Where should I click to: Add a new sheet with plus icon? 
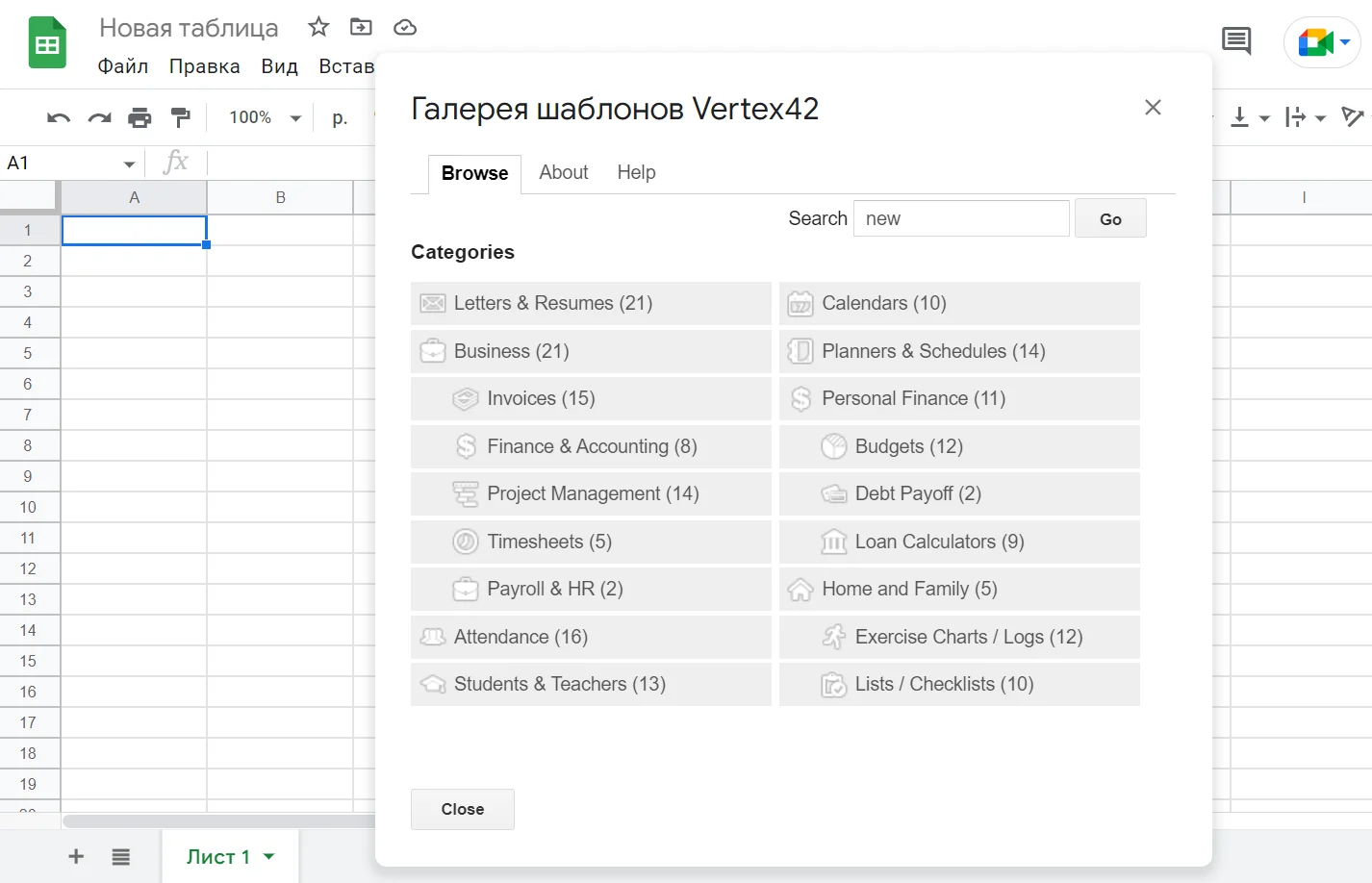(76, 856)
